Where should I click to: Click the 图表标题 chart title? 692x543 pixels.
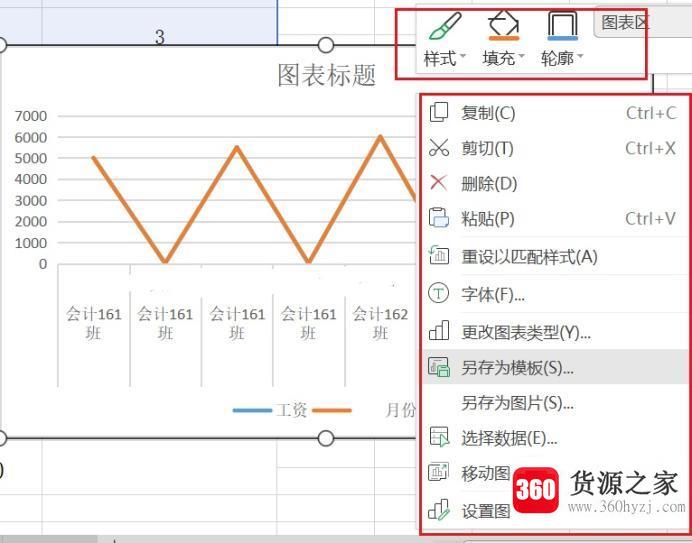pyautogui.click(x=327, y=75)
